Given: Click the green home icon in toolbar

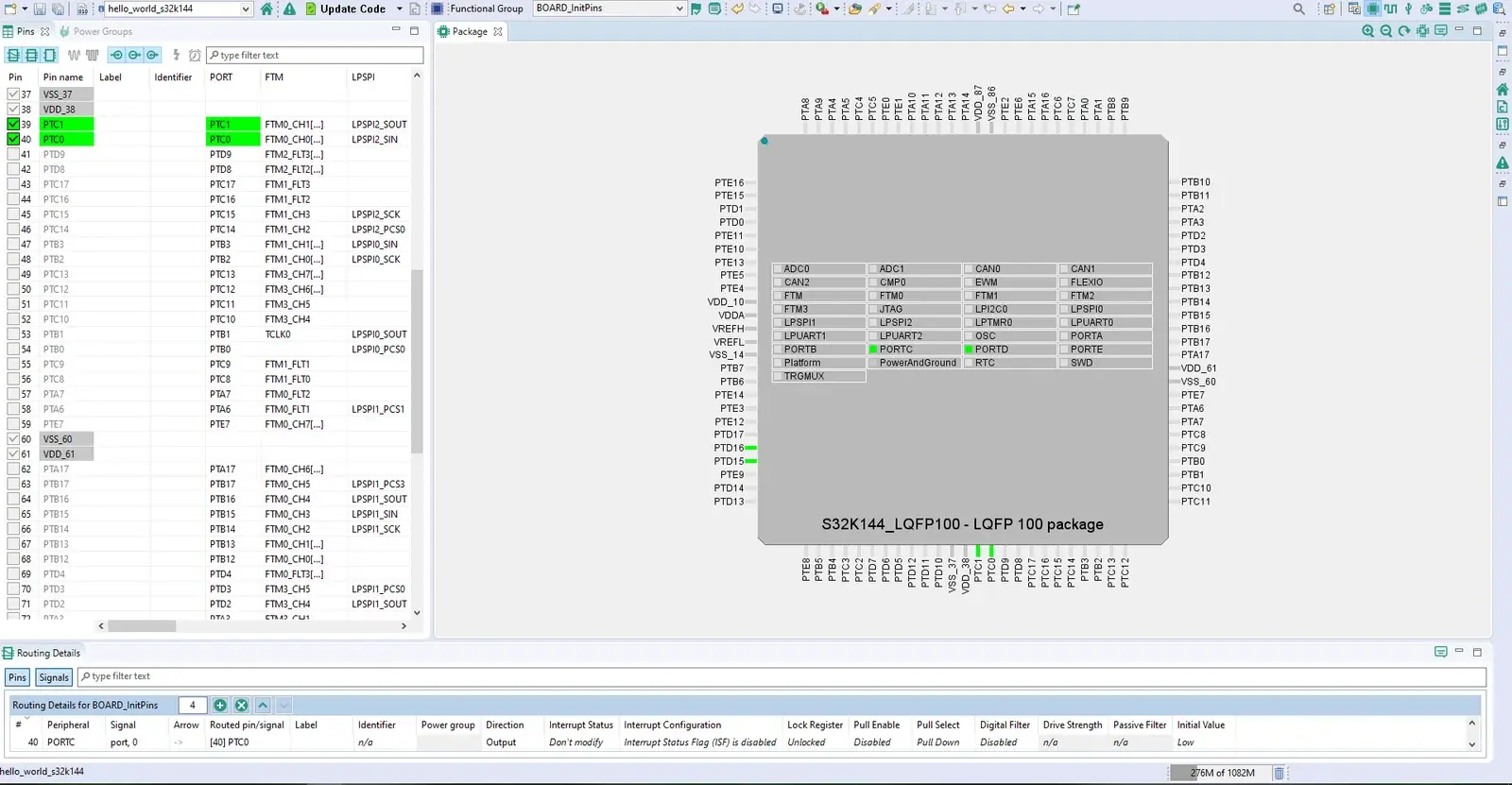Looking at the screenshot, I should click(266, 9).
